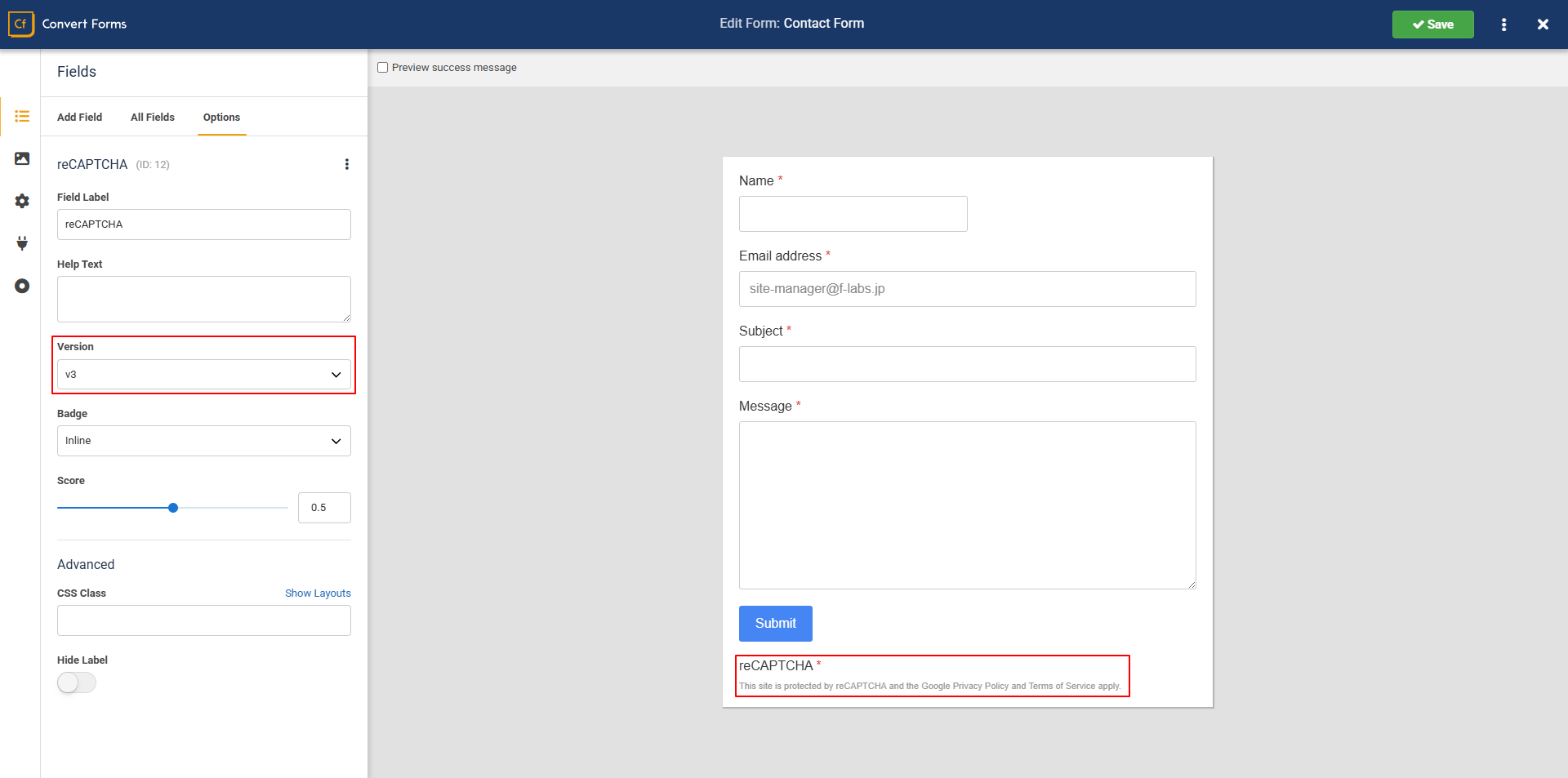Image resolution: width=1568 pixels, height=778 pixels.
Task: Click the integrations plug icon in sidebar
Action: [x=22, y=243]
